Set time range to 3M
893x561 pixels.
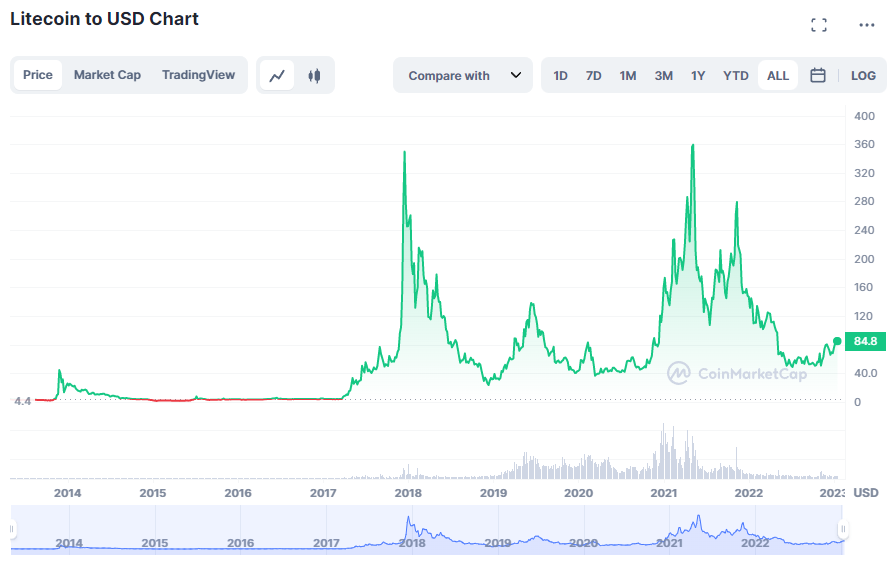tap(663, 76)
